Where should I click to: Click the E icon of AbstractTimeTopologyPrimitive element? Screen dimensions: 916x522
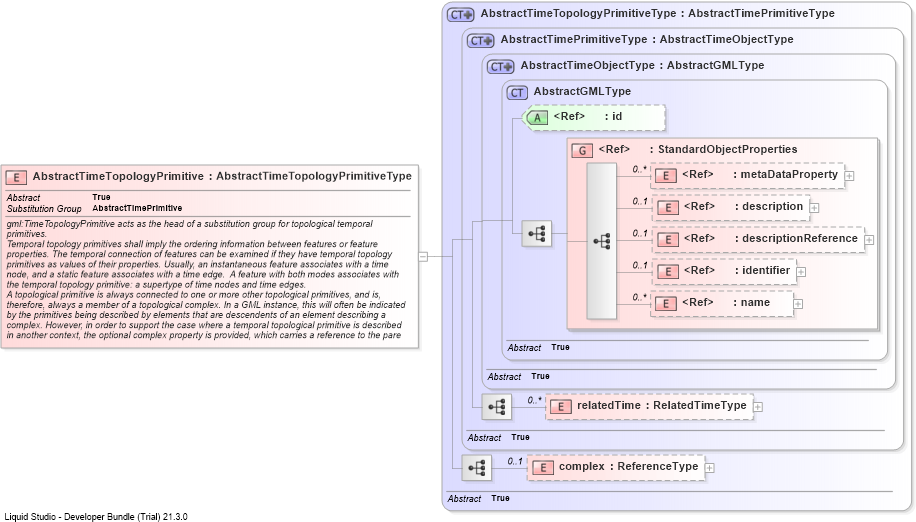click(x=16, y=178)
